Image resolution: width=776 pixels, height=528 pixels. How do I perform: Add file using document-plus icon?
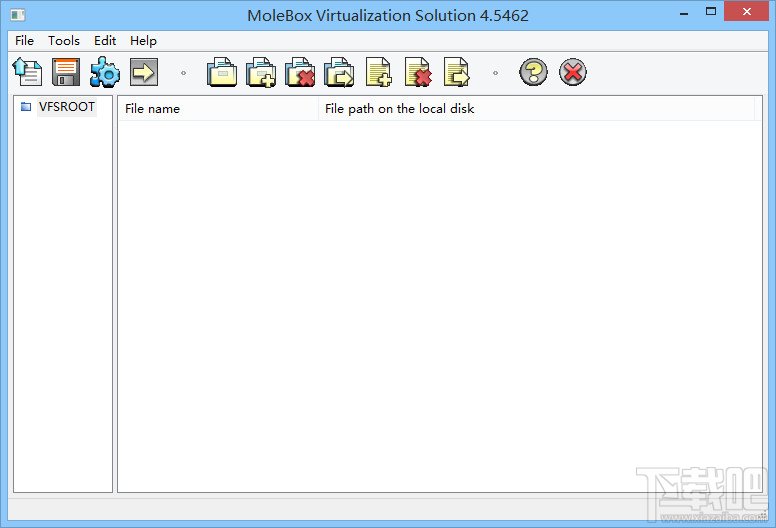coord(379,72)
